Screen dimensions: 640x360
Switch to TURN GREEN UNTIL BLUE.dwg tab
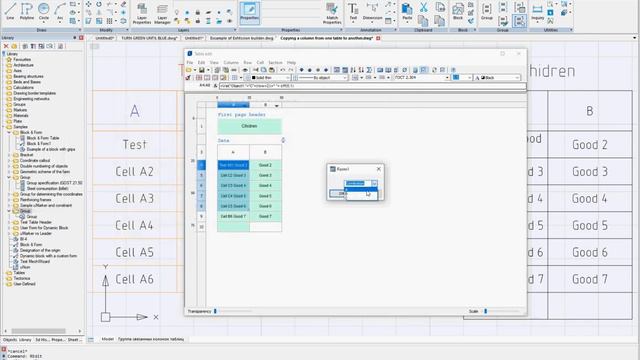tap(149, 38)
